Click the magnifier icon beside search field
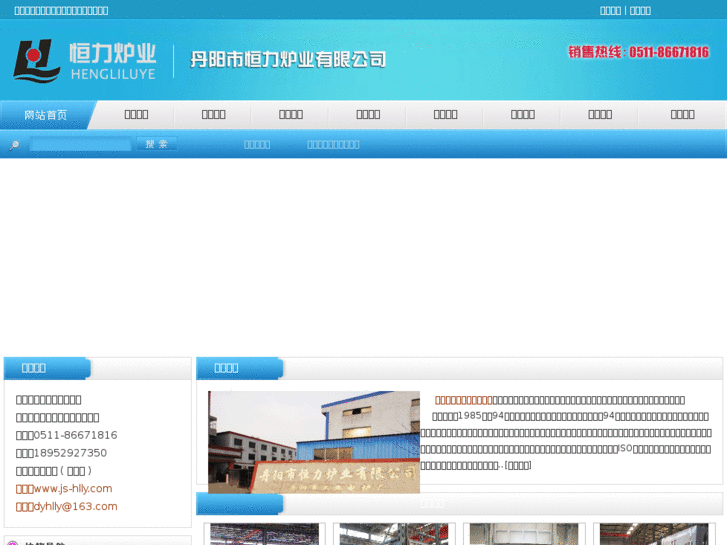Image resolution: width=727 pixels, height=545 pixels. coord(14,145)
